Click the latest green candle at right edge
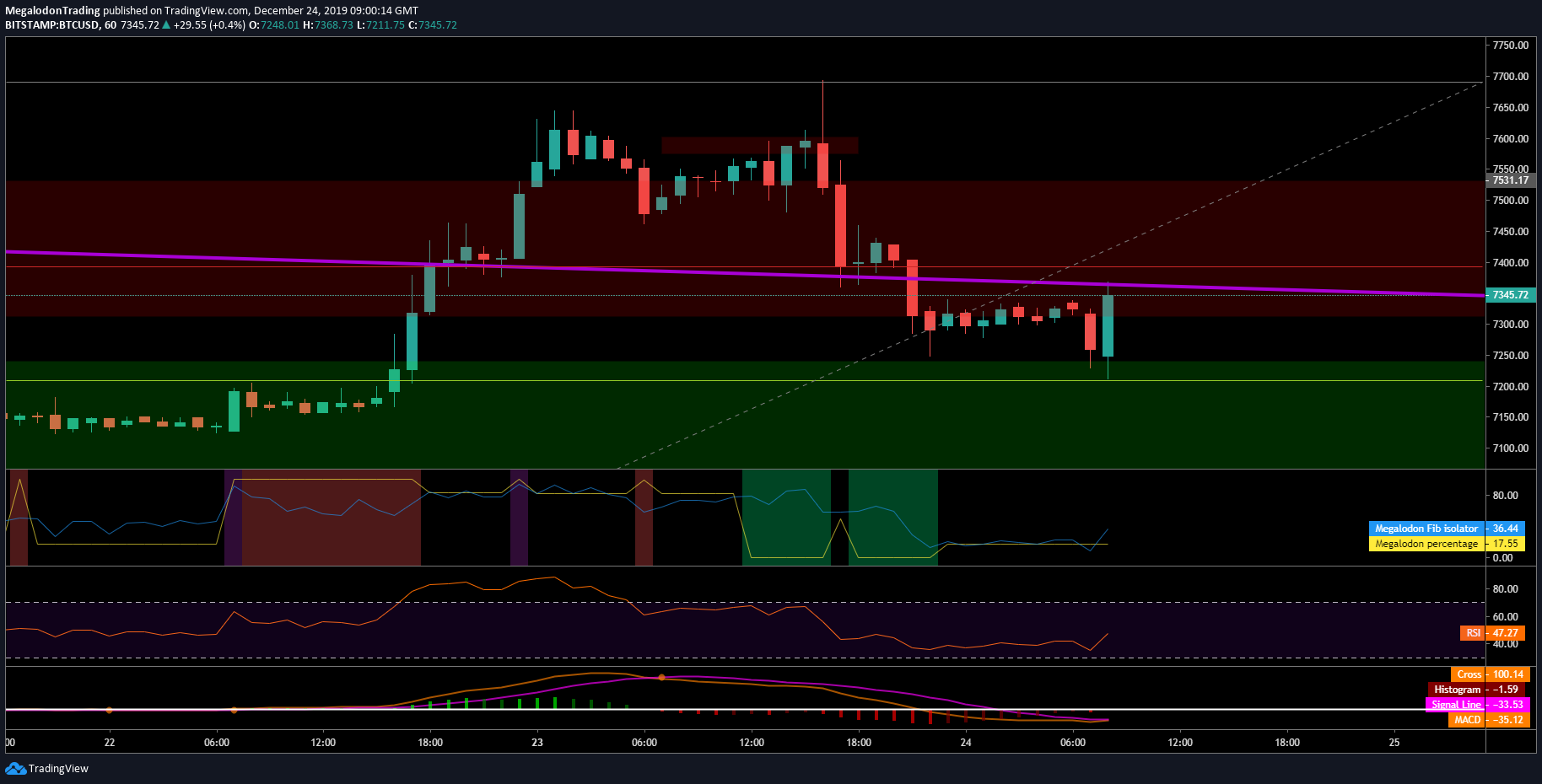 1108,325
